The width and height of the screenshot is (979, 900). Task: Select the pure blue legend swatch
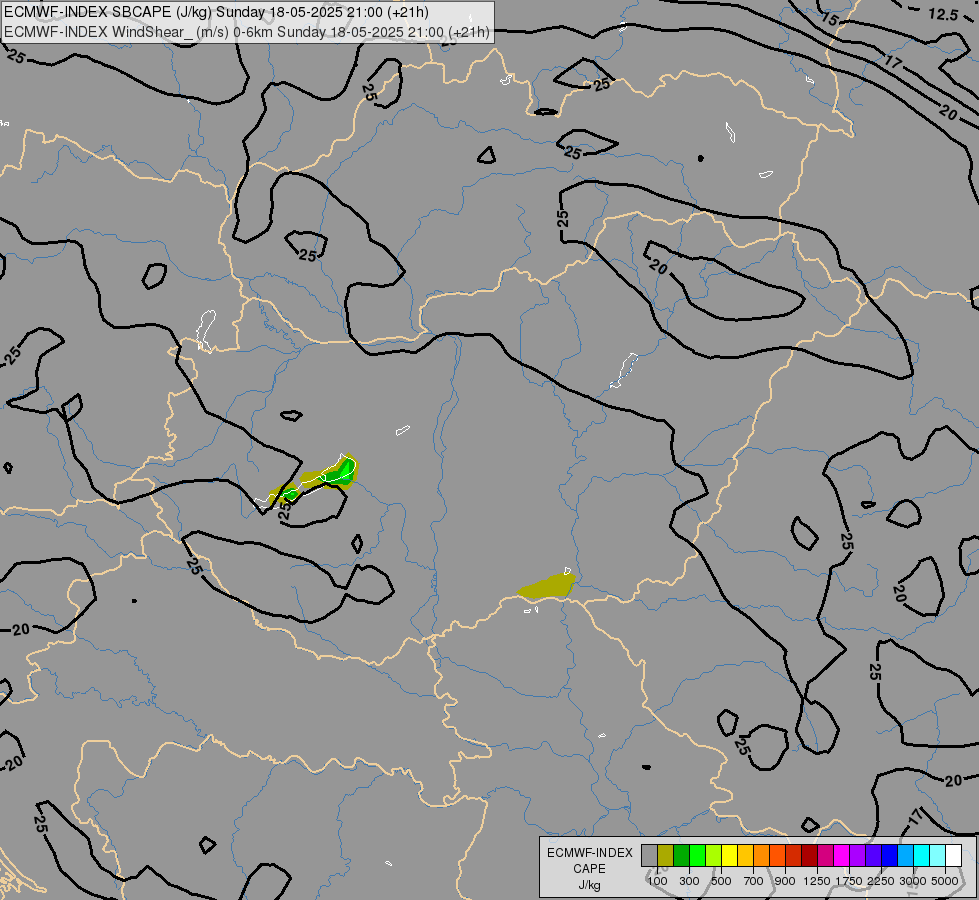tap(889, 856)
